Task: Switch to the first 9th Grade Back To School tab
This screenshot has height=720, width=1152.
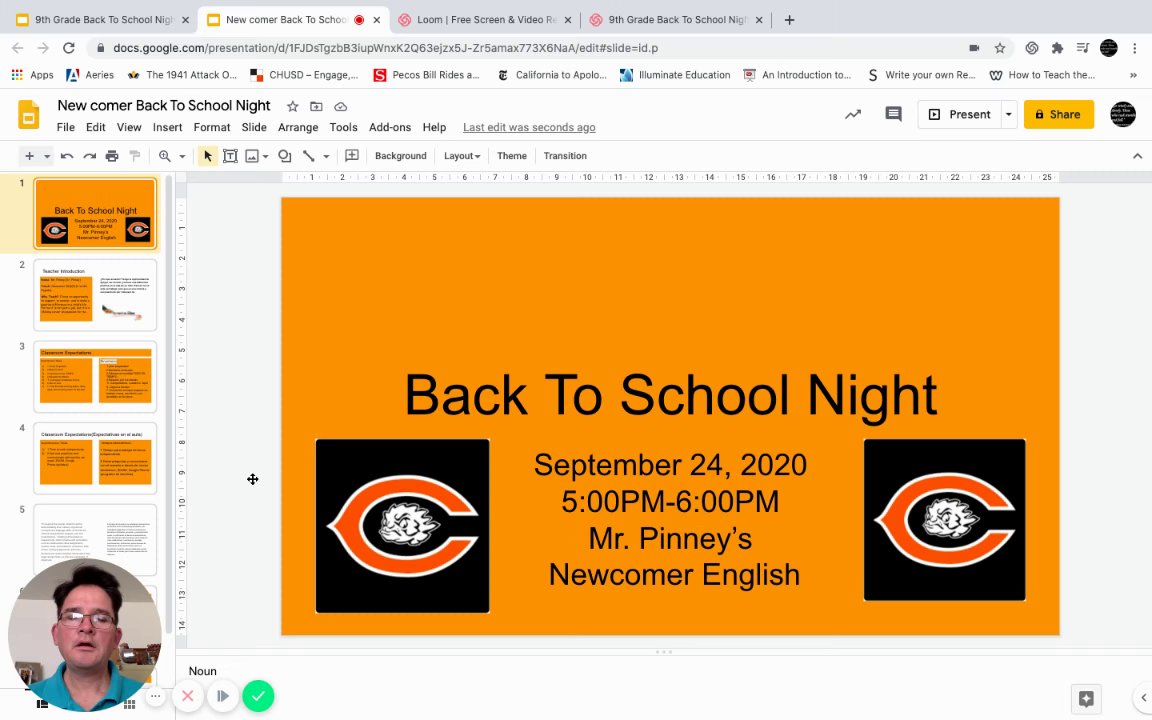Action: pyautogui.click(x=103, y=20)
